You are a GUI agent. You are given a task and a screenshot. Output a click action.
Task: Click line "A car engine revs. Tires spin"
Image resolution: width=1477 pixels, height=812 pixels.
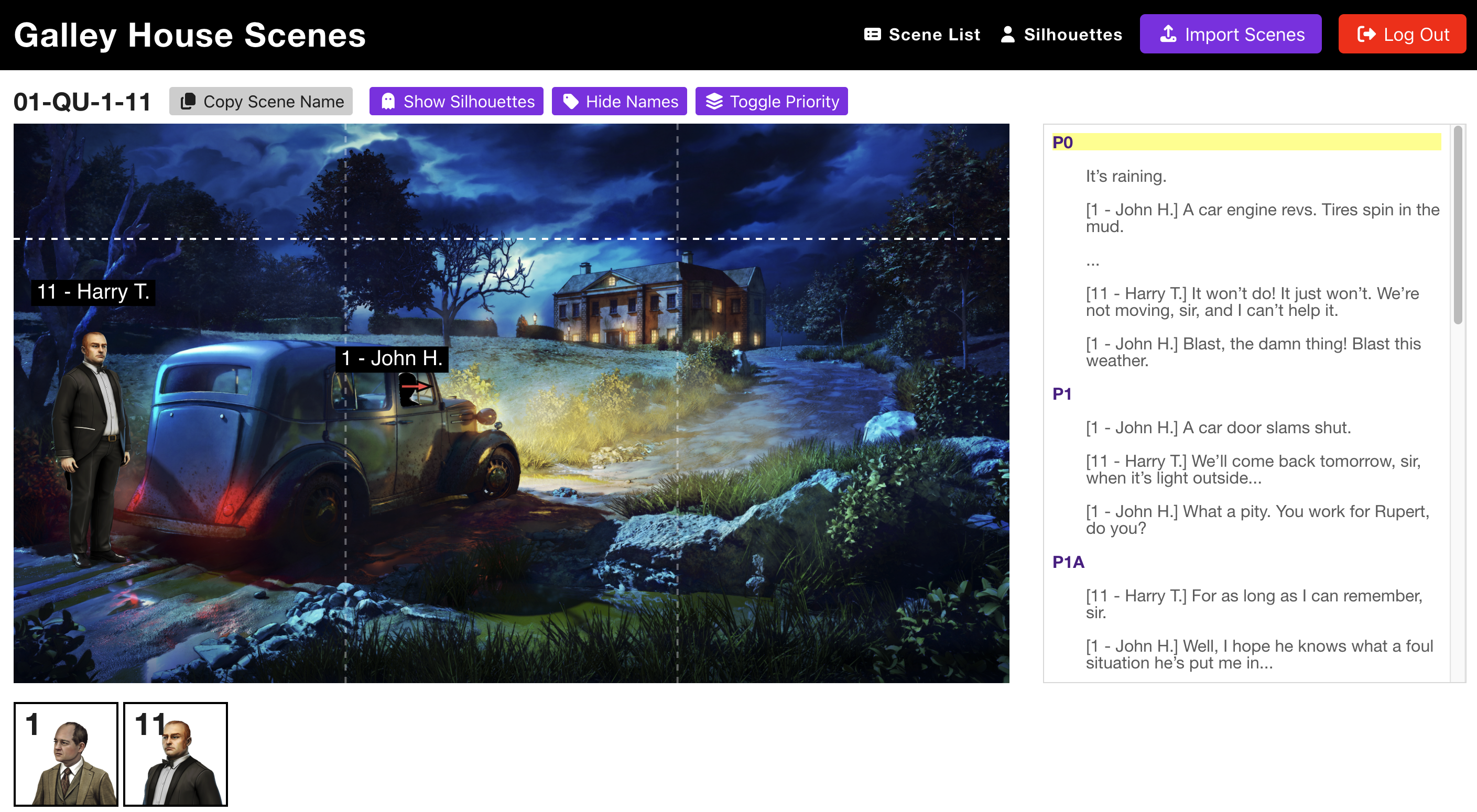tap(1263, 218)
